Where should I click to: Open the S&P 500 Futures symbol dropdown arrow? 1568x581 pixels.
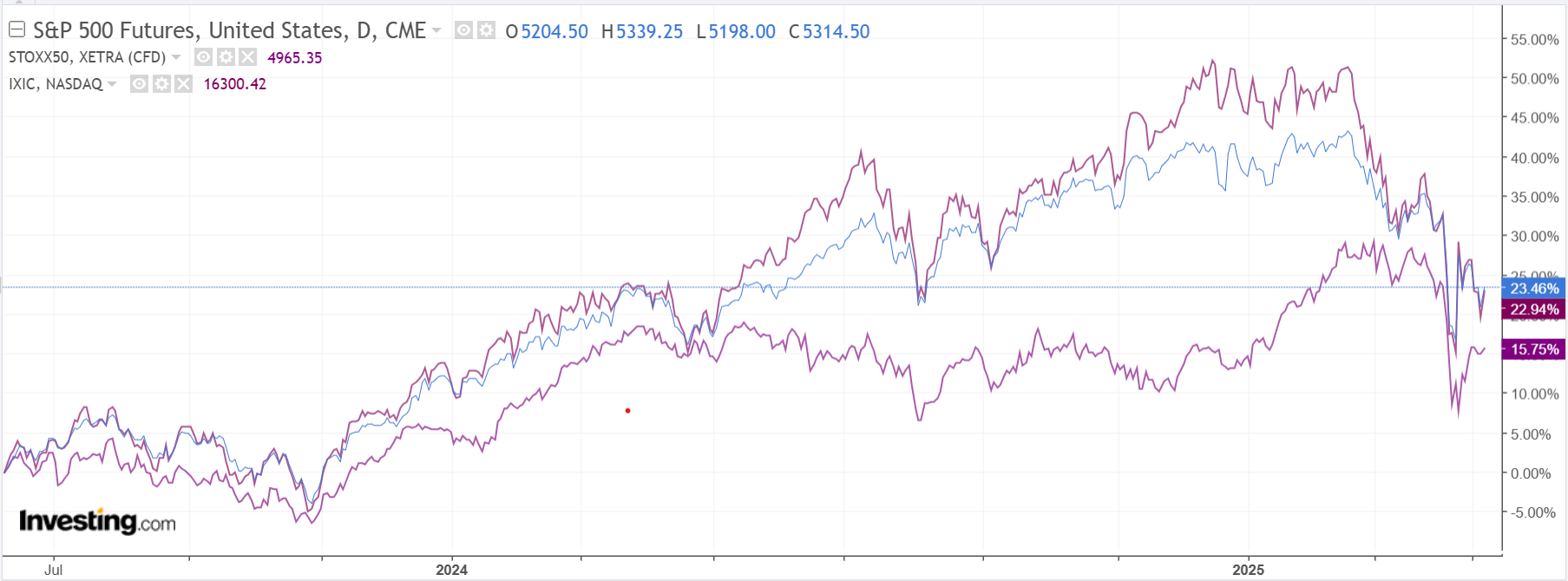tap(436, 30)
